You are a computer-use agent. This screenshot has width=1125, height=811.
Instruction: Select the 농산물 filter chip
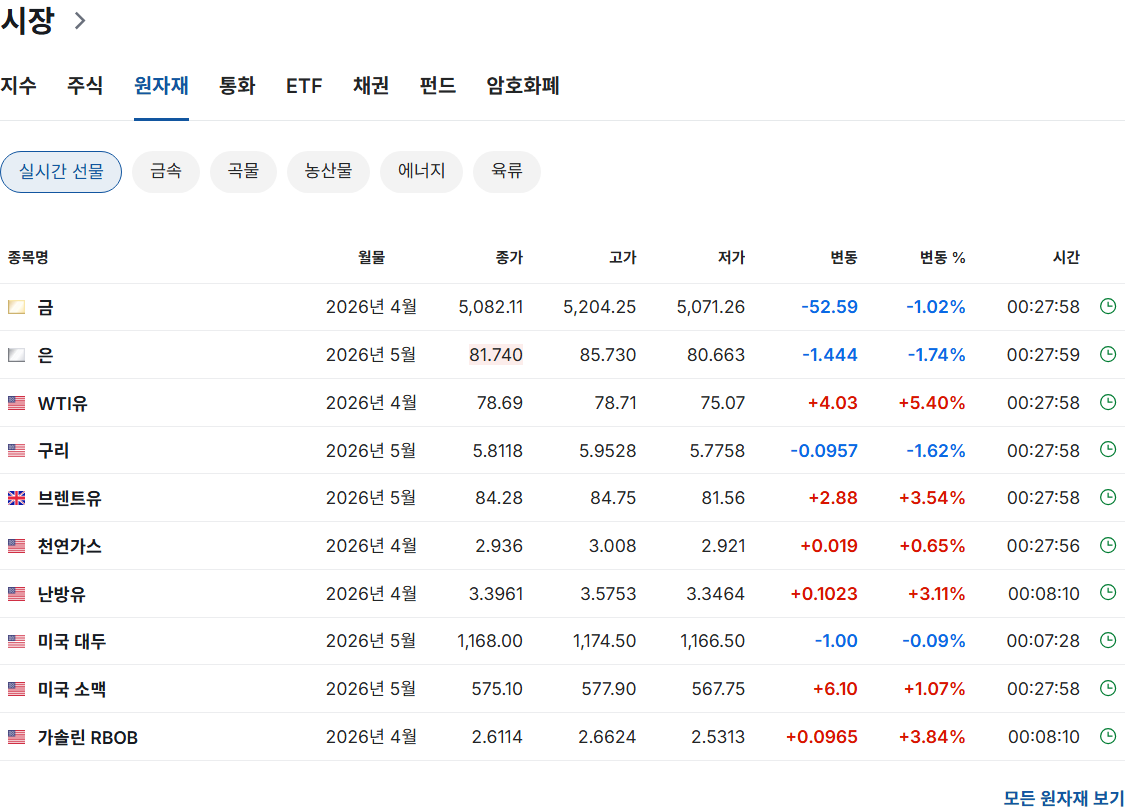pyautogui.click(x=329, y=172)
